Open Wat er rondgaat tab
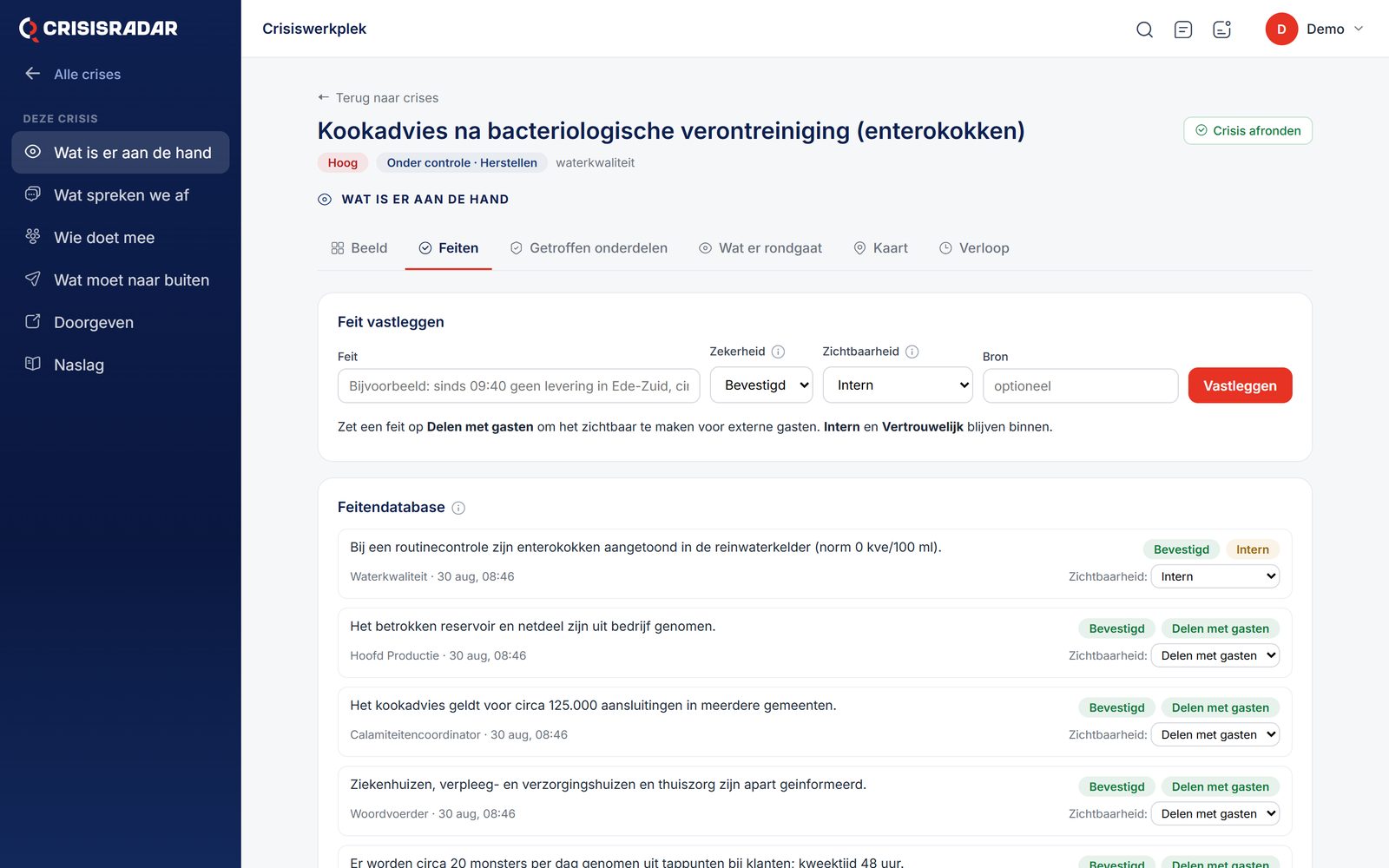The height and width of the screenshot is (868, 1389). tap(760, 248)
